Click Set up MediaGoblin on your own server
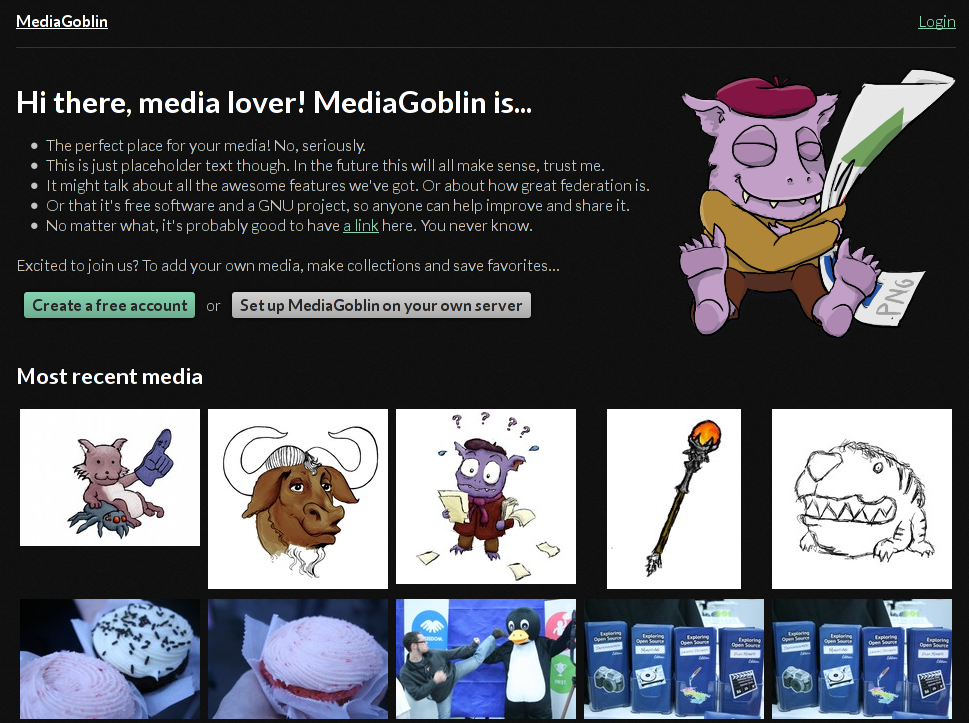969x723 pixels. [x=381, y=305]
